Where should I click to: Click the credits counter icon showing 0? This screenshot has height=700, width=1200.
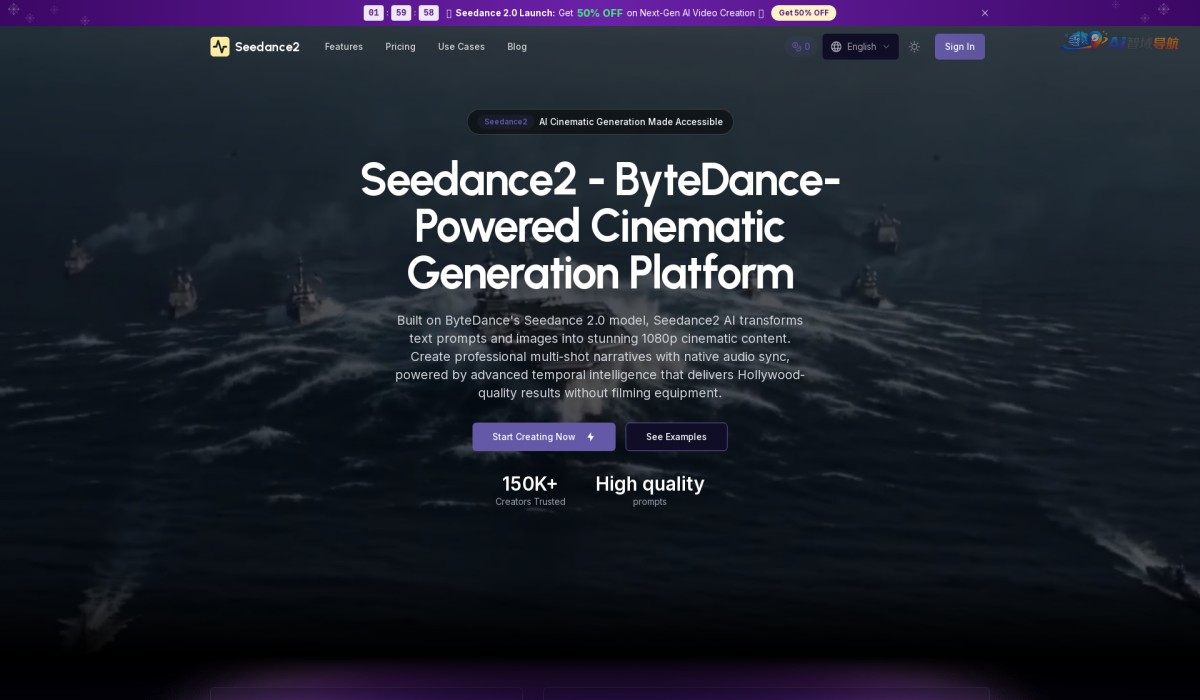pyautogui.click(x=796, y=46)
